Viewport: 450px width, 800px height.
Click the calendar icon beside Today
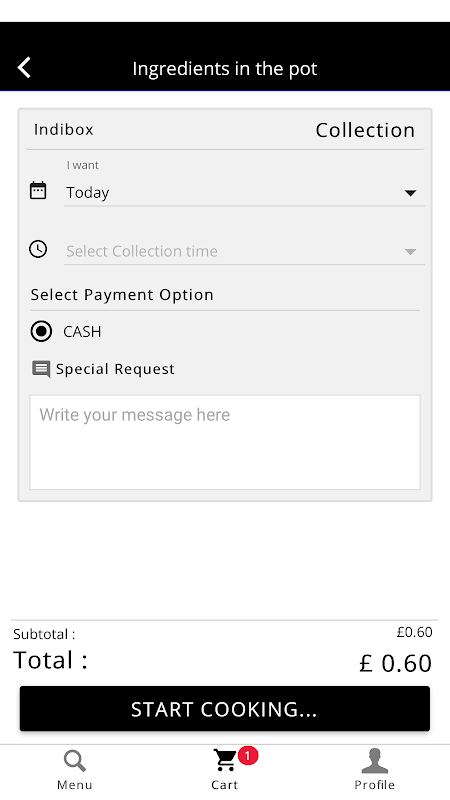pyautogui.click(x=38, y=190)
